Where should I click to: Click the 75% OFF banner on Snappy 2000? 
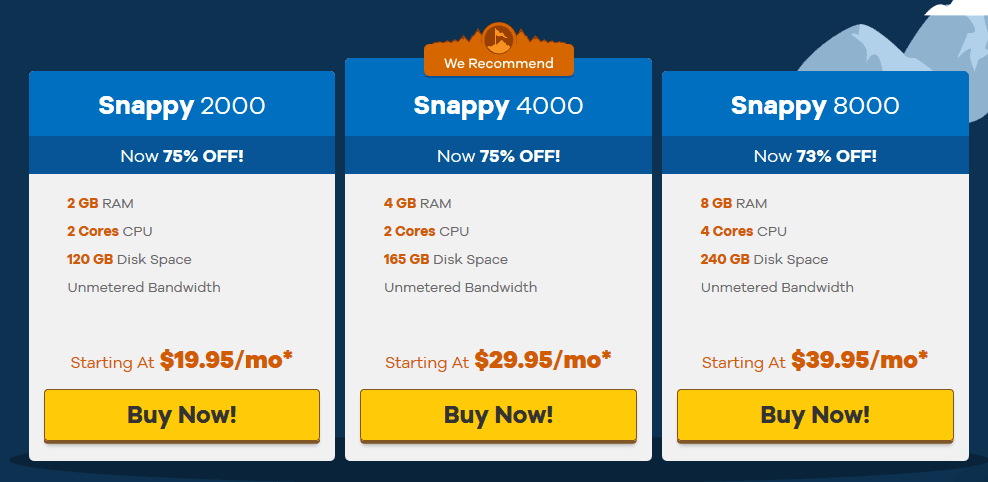pos(181,156)
